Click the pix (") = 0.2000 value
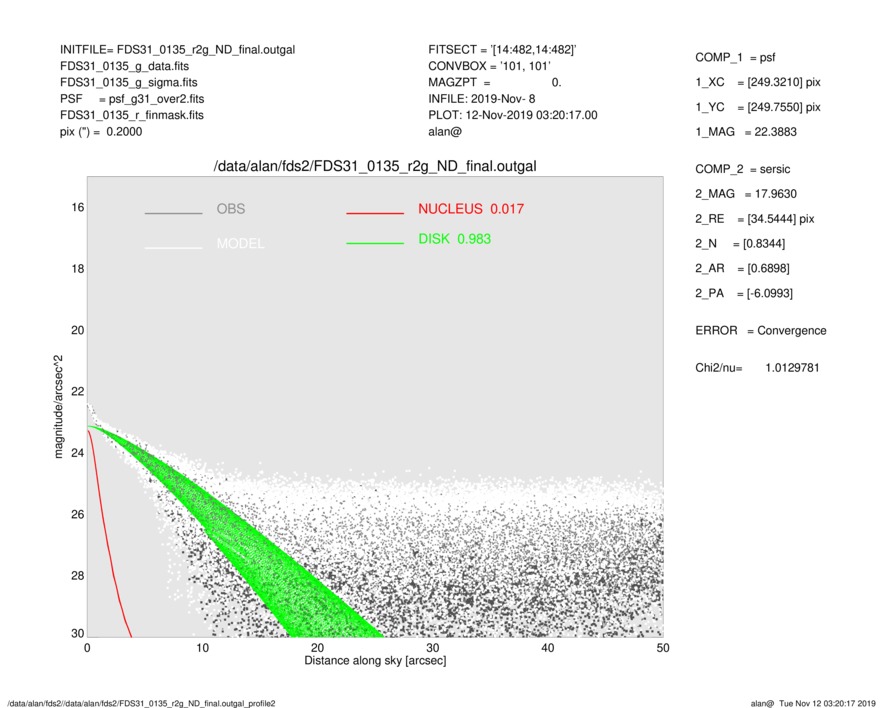 (101, 132)
